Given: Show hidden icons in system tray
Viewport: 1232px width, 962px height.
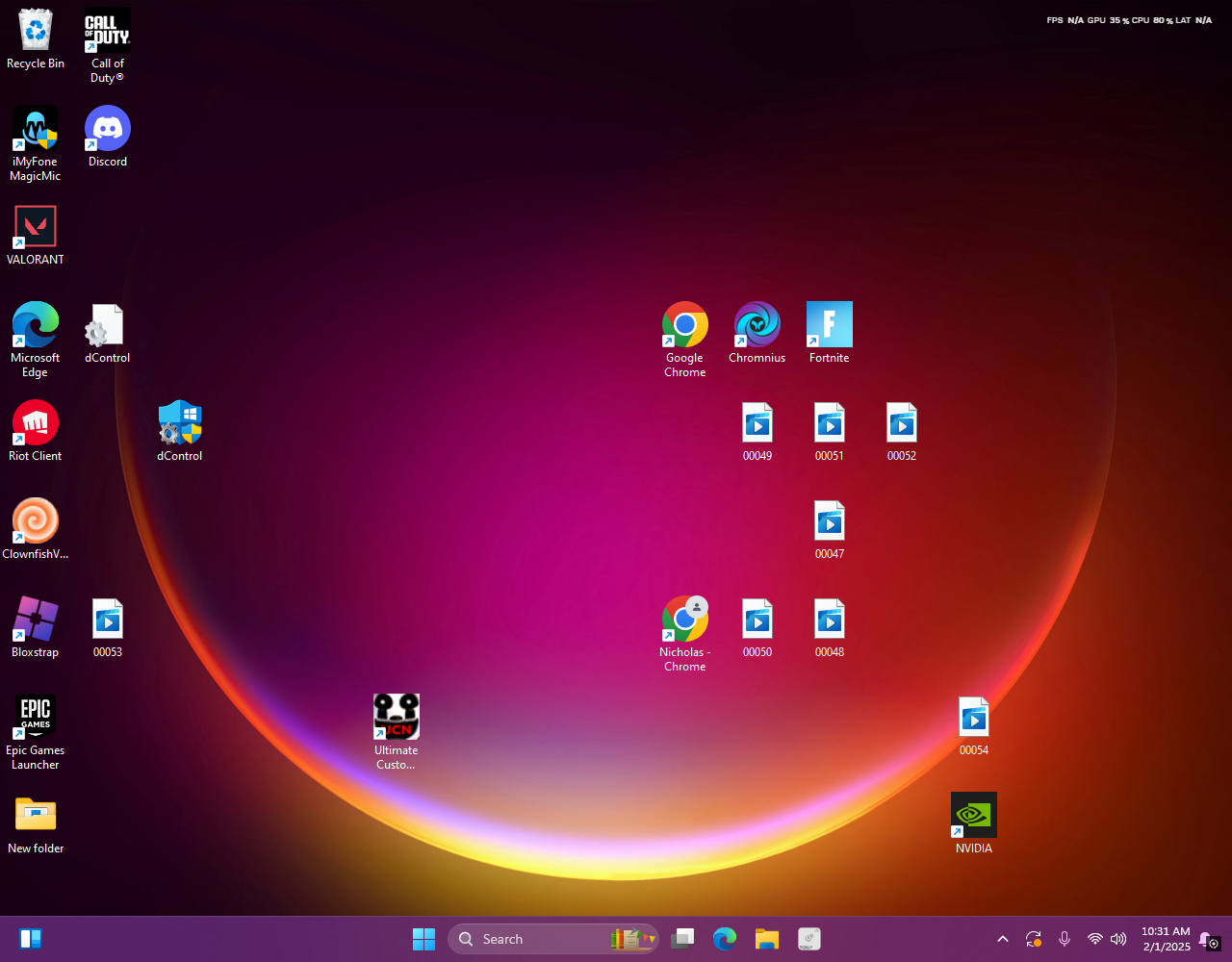Looking at the screenshot, I should pyautogui.click(x=1002, y=939).
